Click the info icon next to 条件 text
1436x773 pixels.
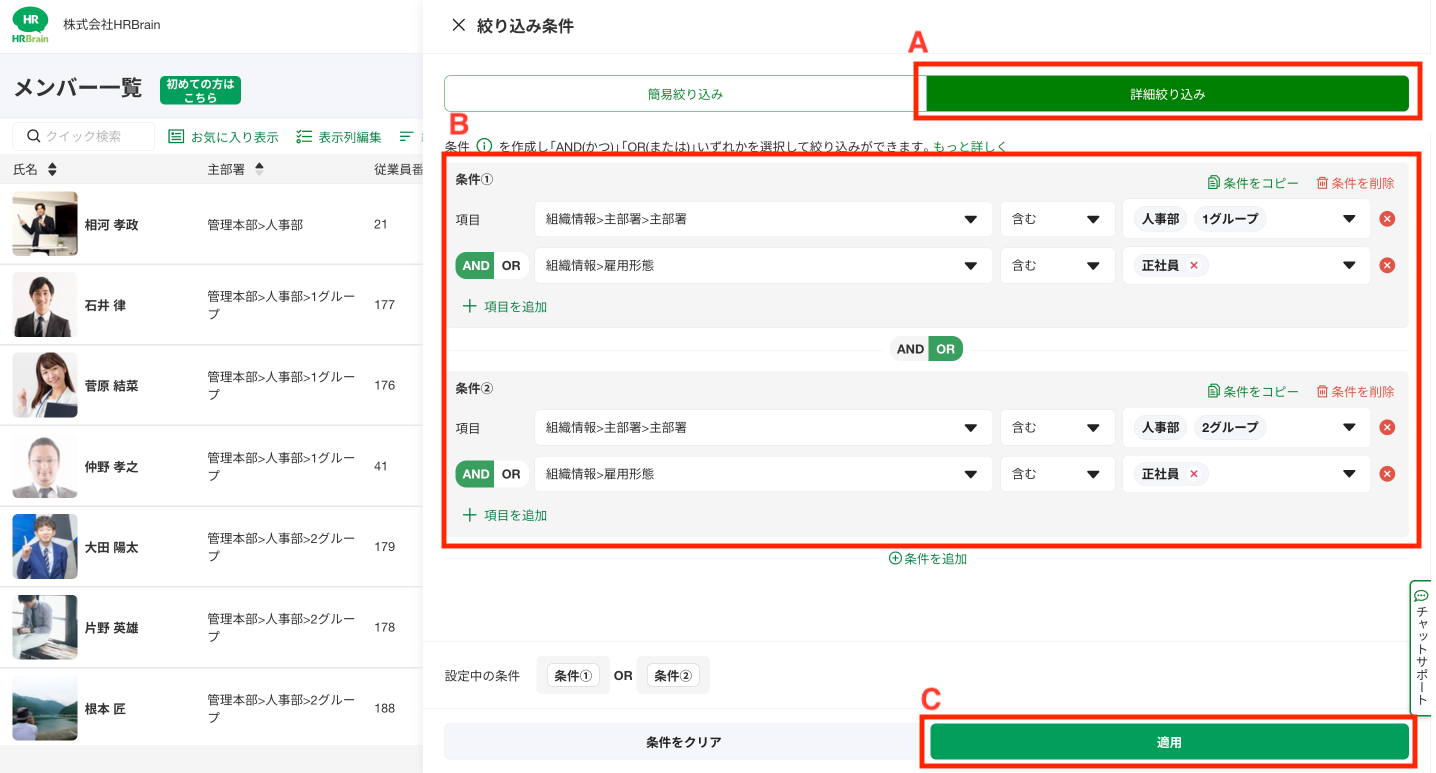(x=484, y=146)
